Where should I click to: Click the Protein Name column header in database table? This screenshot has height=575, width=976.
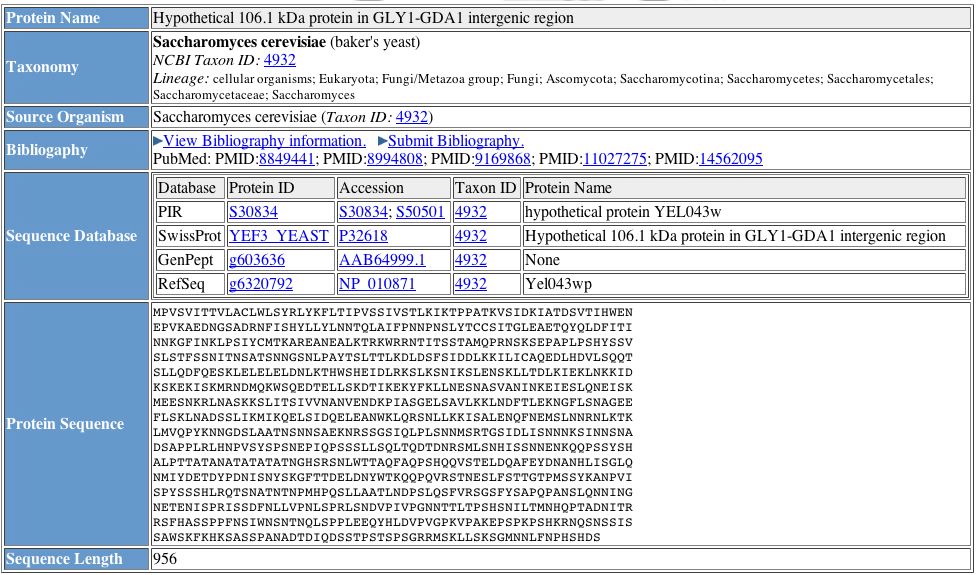coord(744,188)
